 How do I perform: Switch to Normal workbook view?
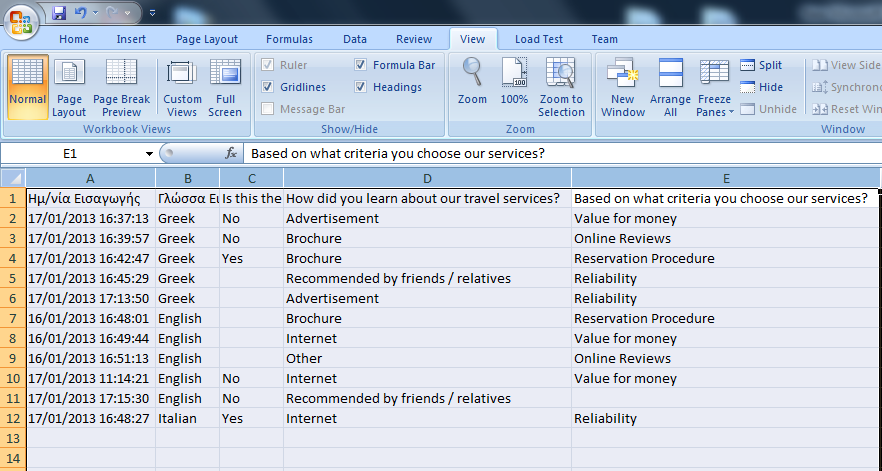tap(28, 87)
